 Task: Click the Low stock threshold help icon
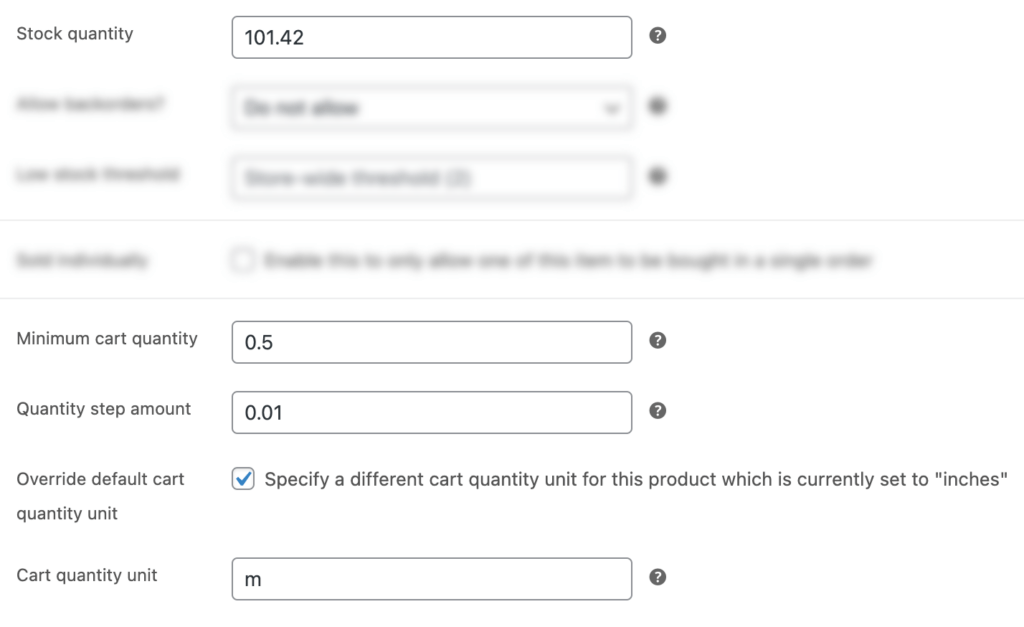[658, 176]
